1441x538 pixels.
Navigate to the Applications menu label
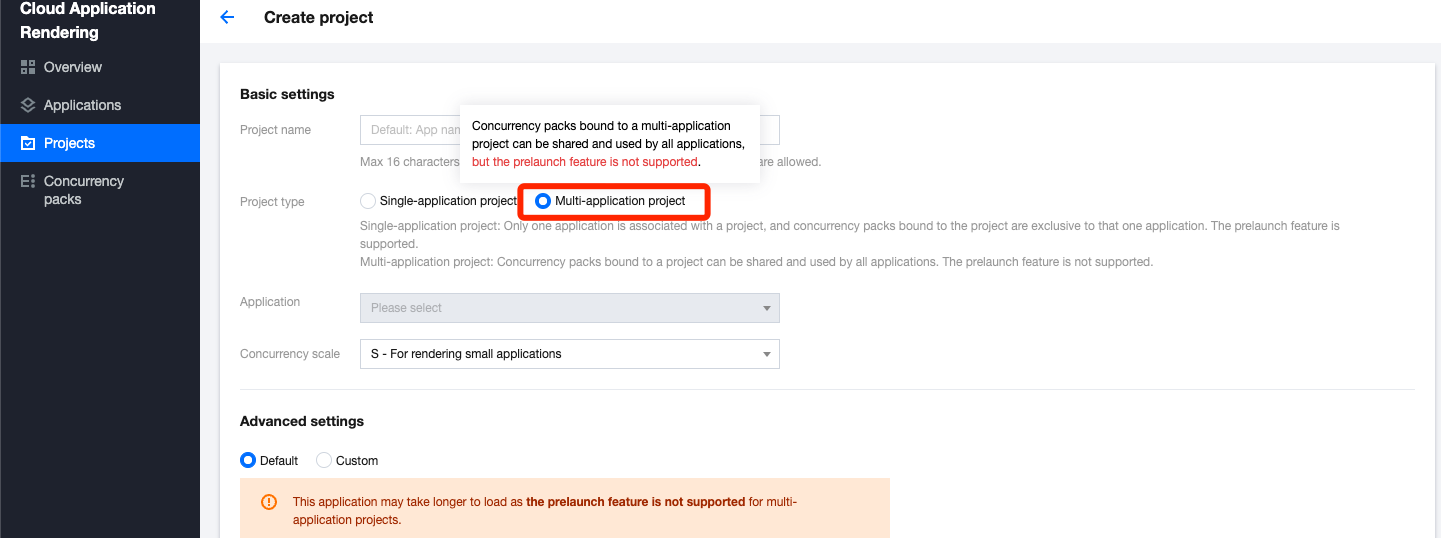point(82,105)
